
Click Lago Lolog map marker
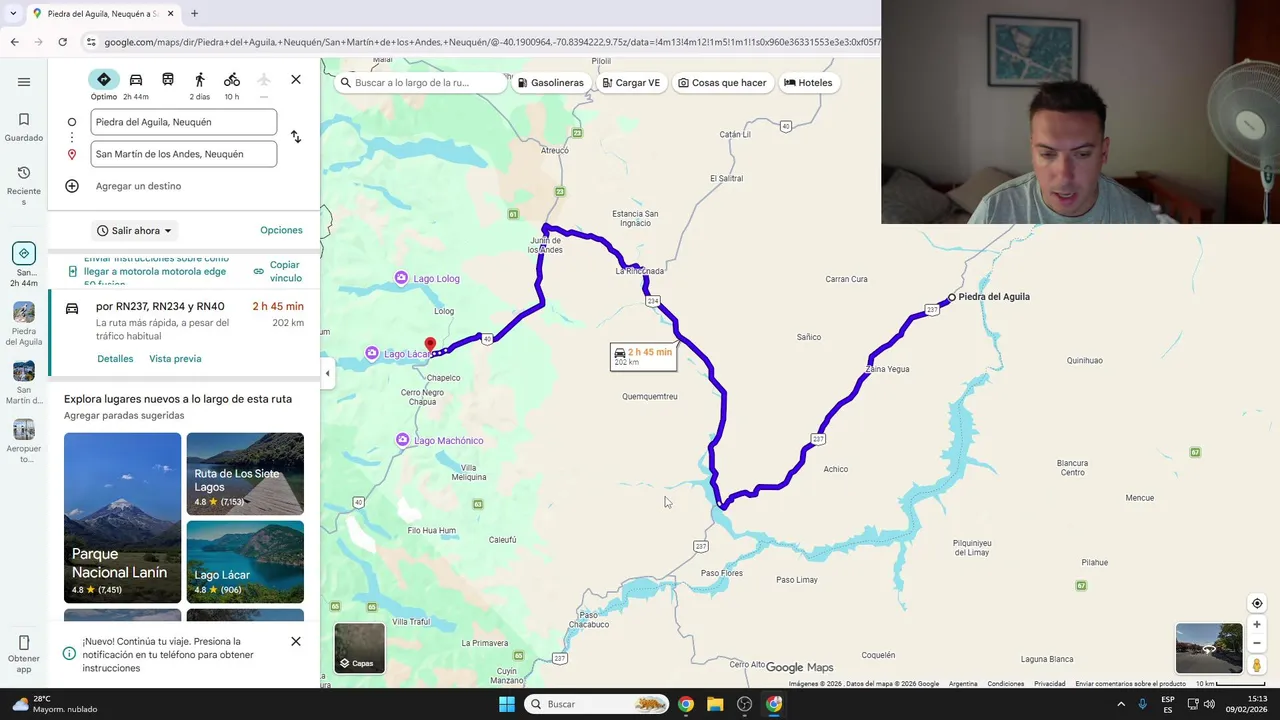401,278
